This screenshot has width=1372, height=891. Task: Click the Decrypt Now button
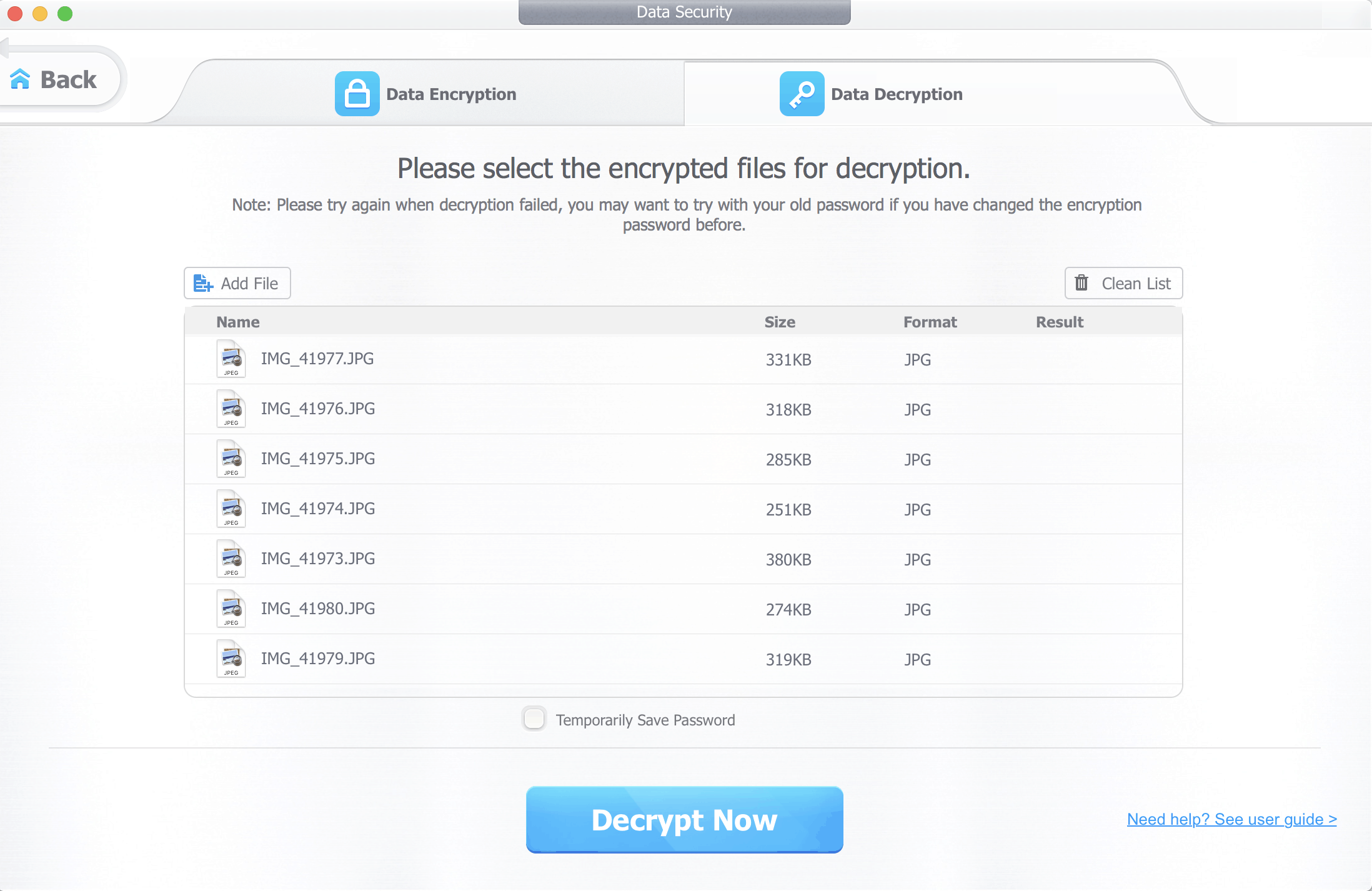tap(684, 819)
